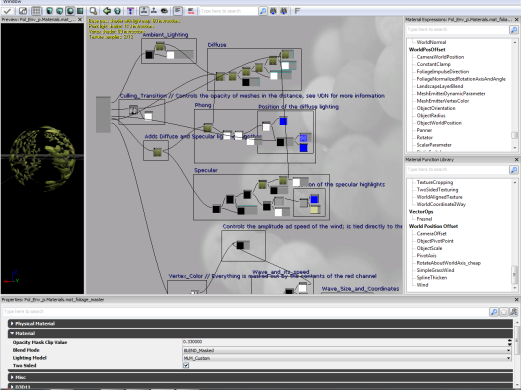Image resolution: width=523 pixels, height=390 pixels.
Task: Click the Opacity Mask Clip Value stepper arrows
Action: (x=509, y=342)
